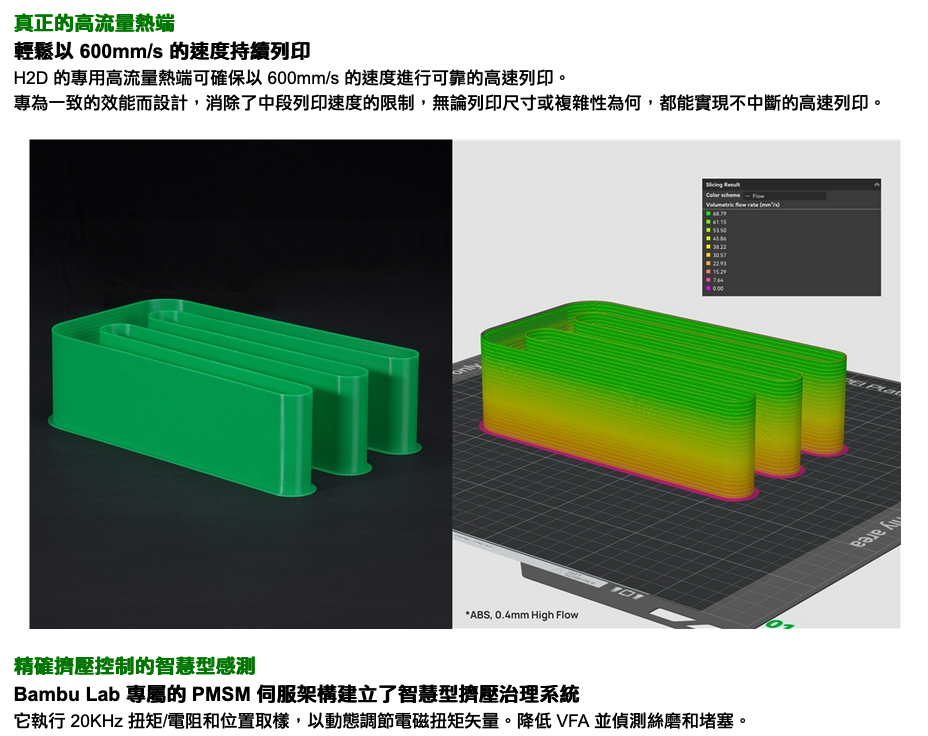The height and width of the screenshot is (736, 928).
Task: Click the heading starting "Bambu Lab 專屬的 PMSM"
Action: [297, 693]
